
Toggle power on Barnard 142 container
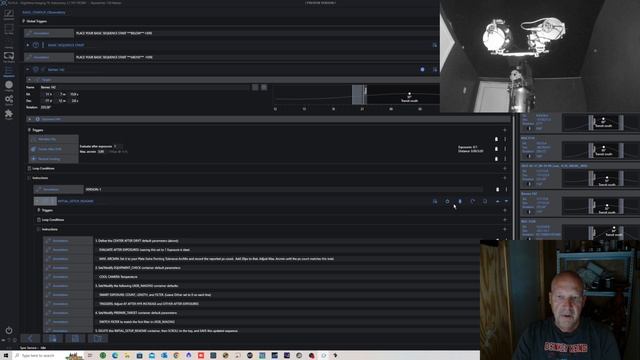[36, 69]
